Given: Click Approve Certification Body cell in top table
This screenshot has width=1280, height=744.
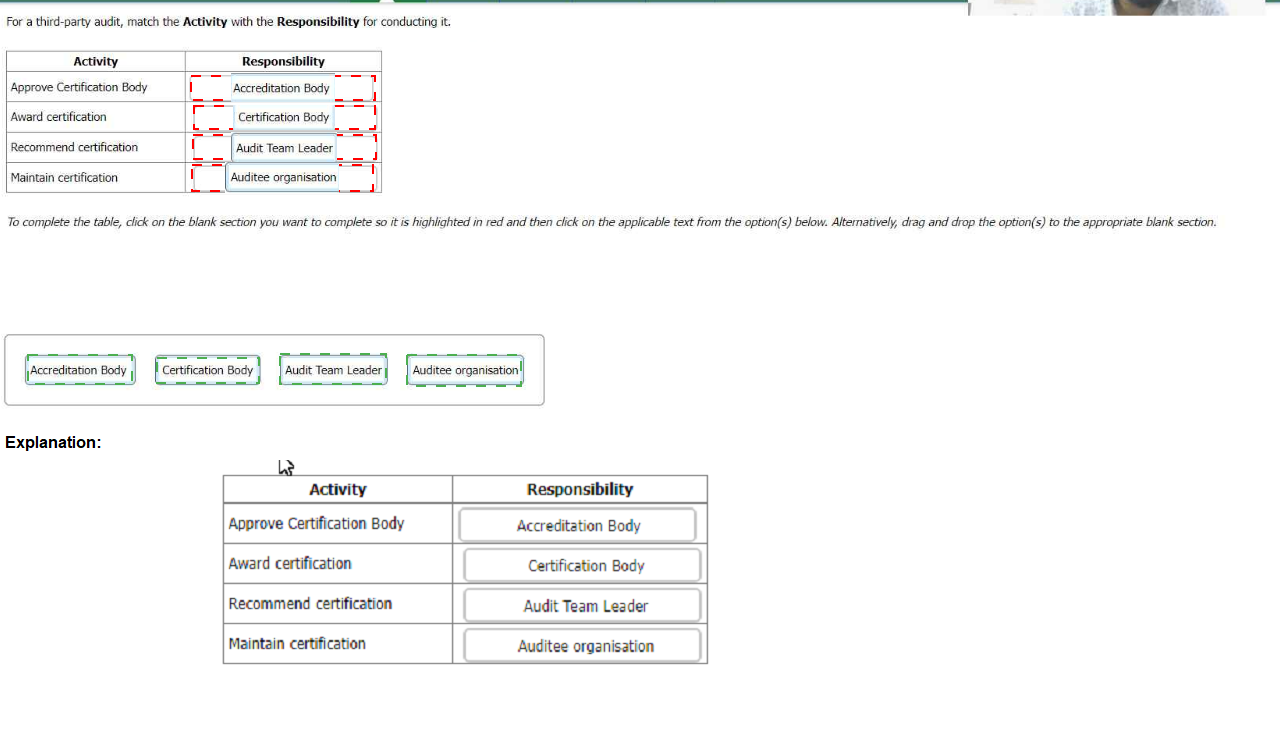Looking at the screenshot, I should point(95,88).
